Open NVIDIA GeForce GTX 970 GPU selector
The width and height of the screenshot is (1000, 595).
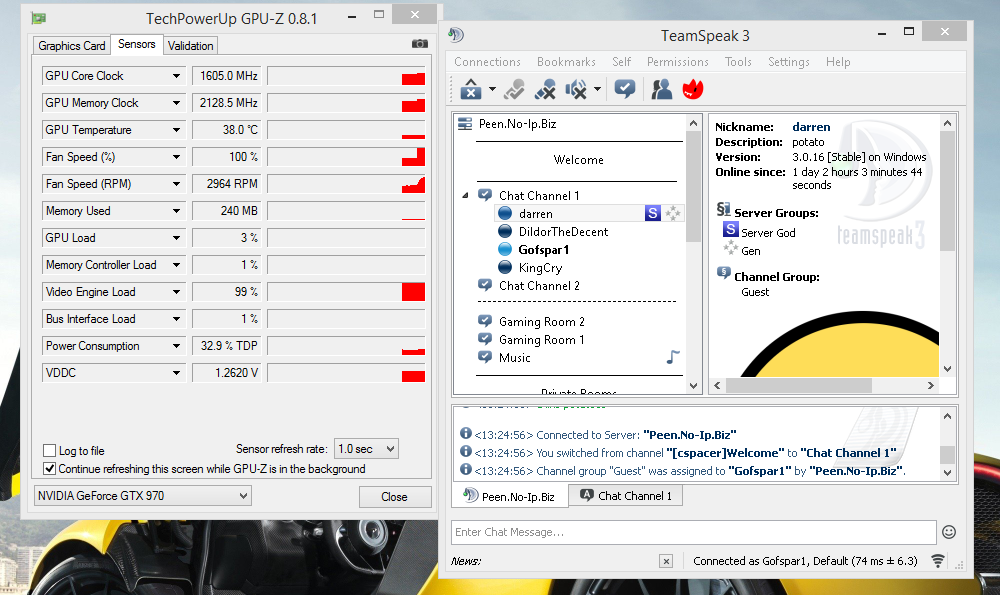pos(142,496)
